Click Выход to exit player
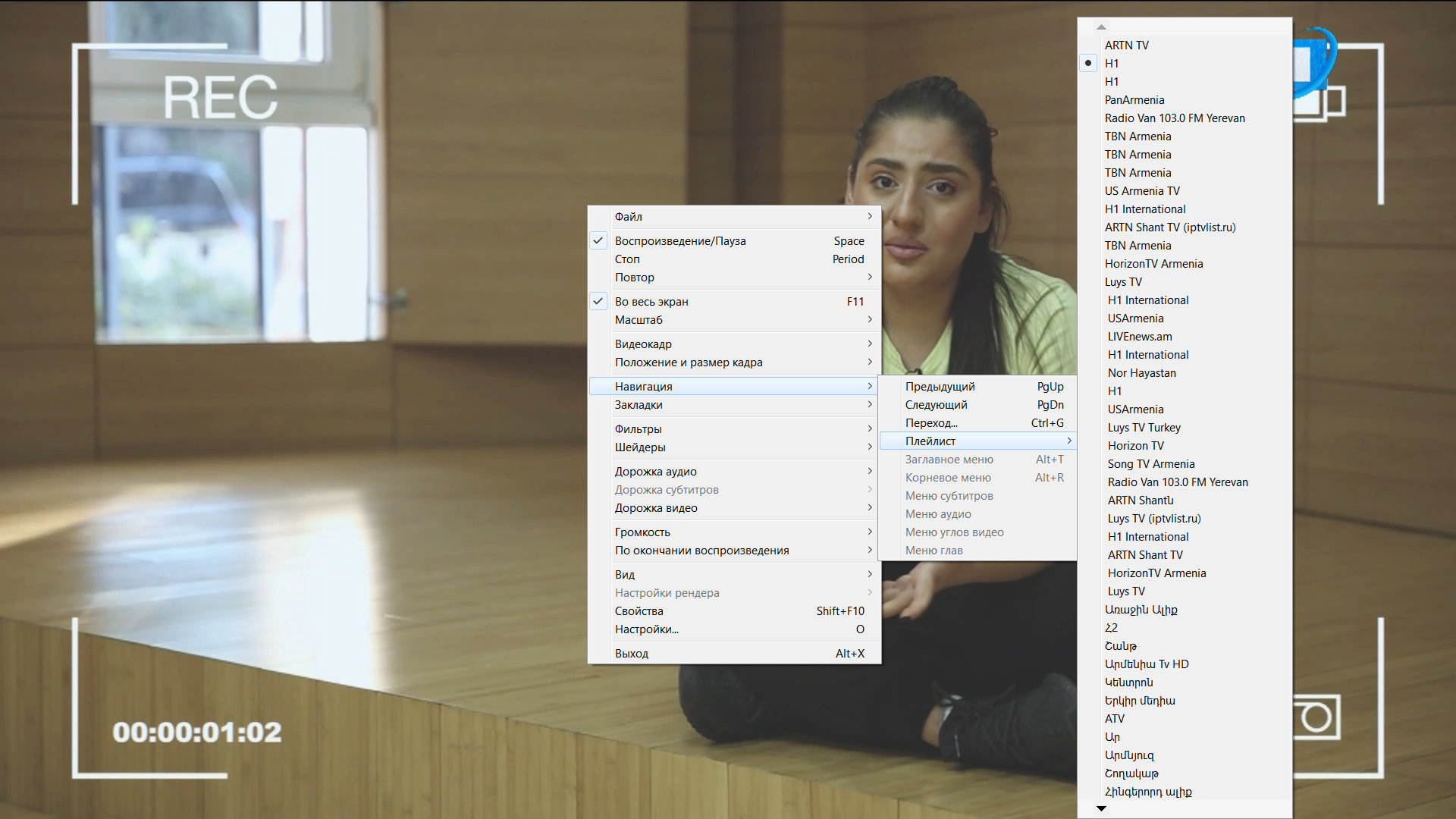The height and width of the screenshot is (819, 1456). (x=631, y=654)
